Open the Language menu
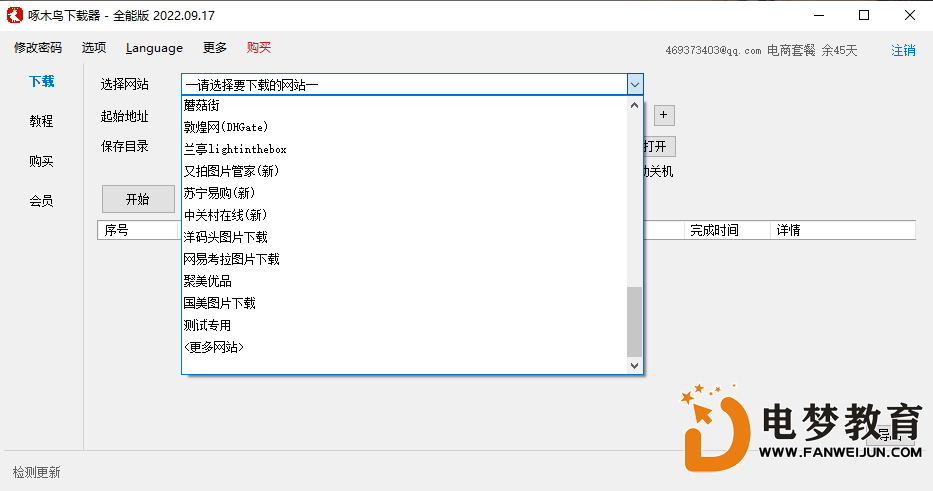Viewport: 933px width, 491px height. 154,48
